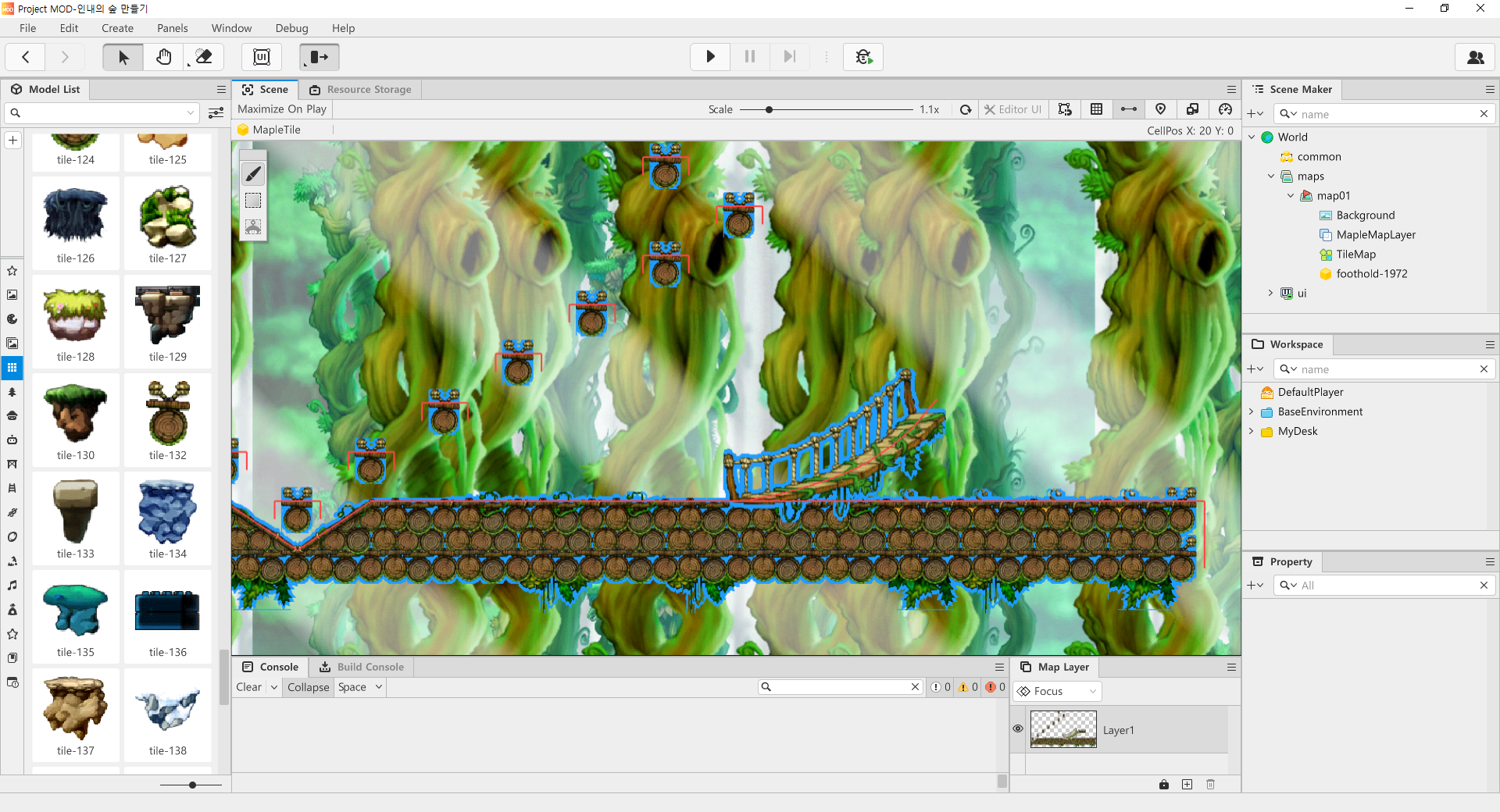Open the Focus dropdown in Map Layer

(1058, 691)
